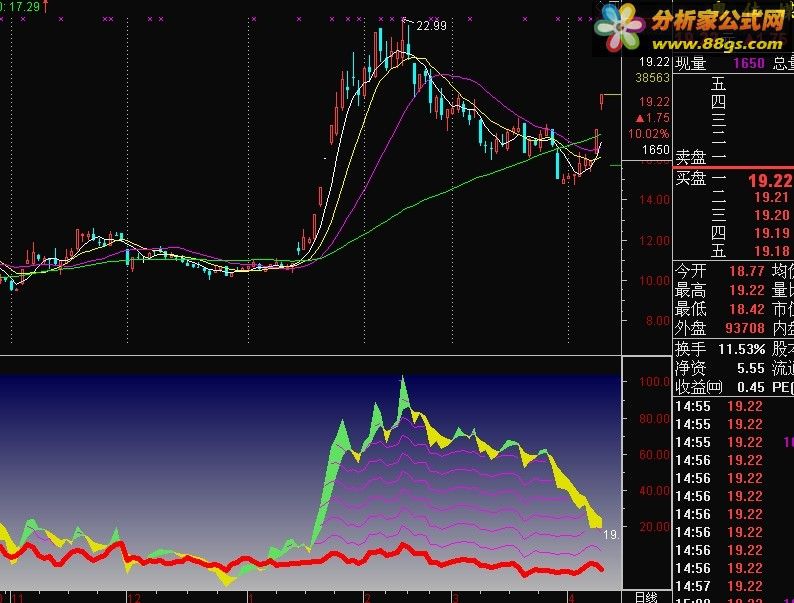Click the 40.00 indicator axis label
The width and height of the screenshot is (794, 603).
tap(655, 491)
